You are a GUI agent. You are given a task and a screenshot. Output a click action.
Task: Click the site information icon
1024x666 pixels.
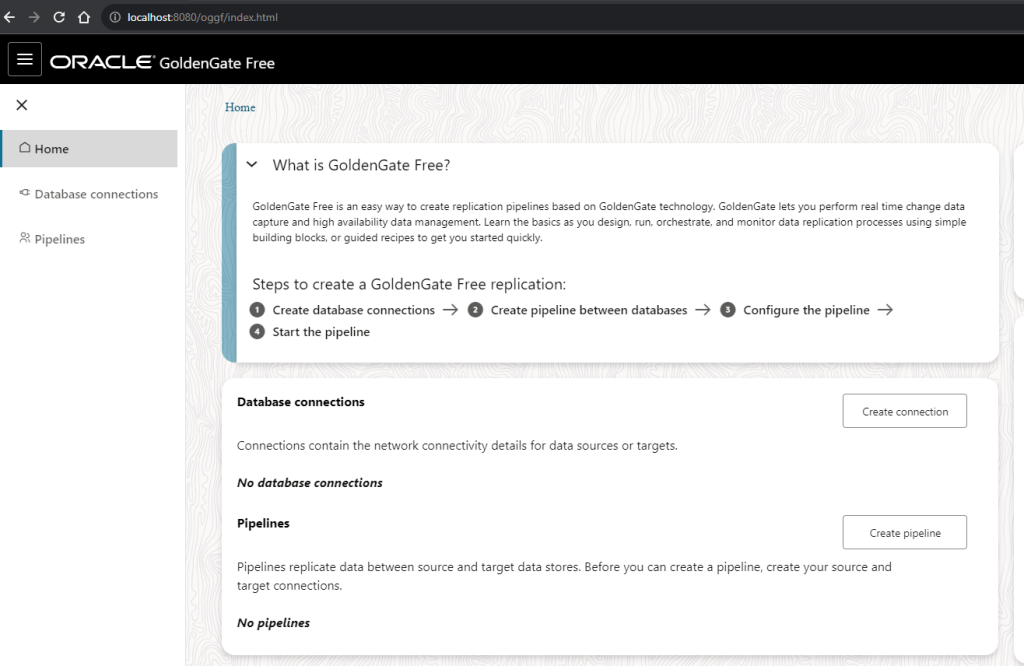(x=114, y=17)
